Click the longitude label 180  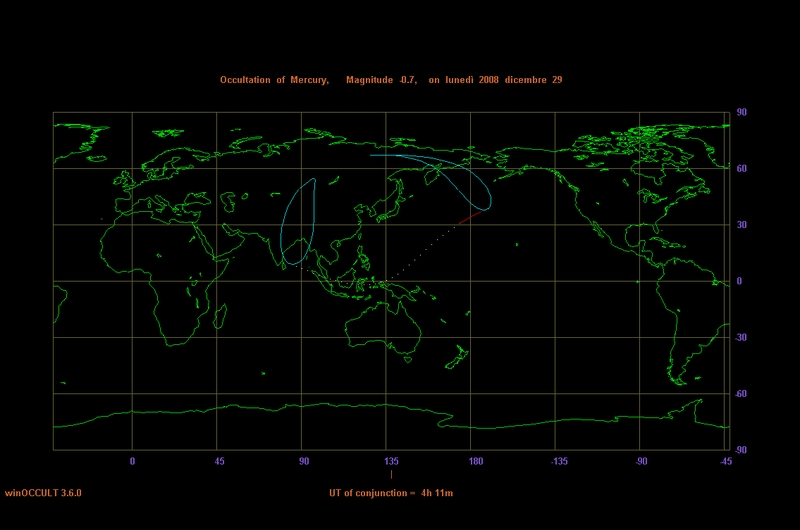tap(476, 462)
